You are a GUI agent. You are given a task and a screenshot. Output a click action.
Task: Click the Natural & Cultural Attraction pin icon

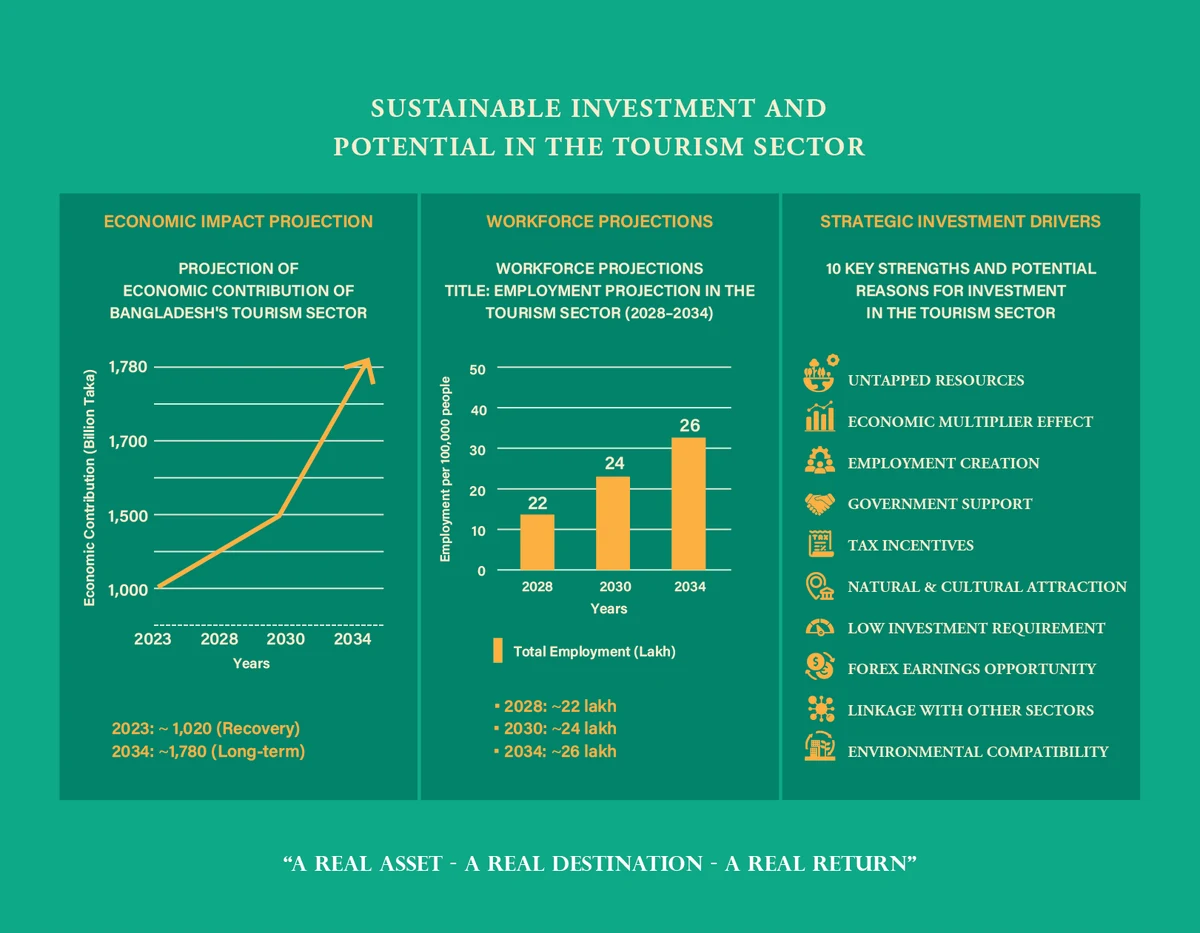tap(820, 586)
